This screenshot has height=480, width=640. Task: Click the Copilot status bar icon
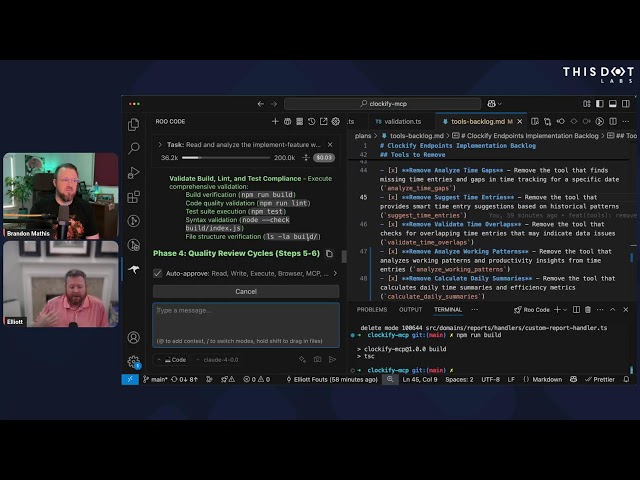pyautogui.click(x=573, y=380)
